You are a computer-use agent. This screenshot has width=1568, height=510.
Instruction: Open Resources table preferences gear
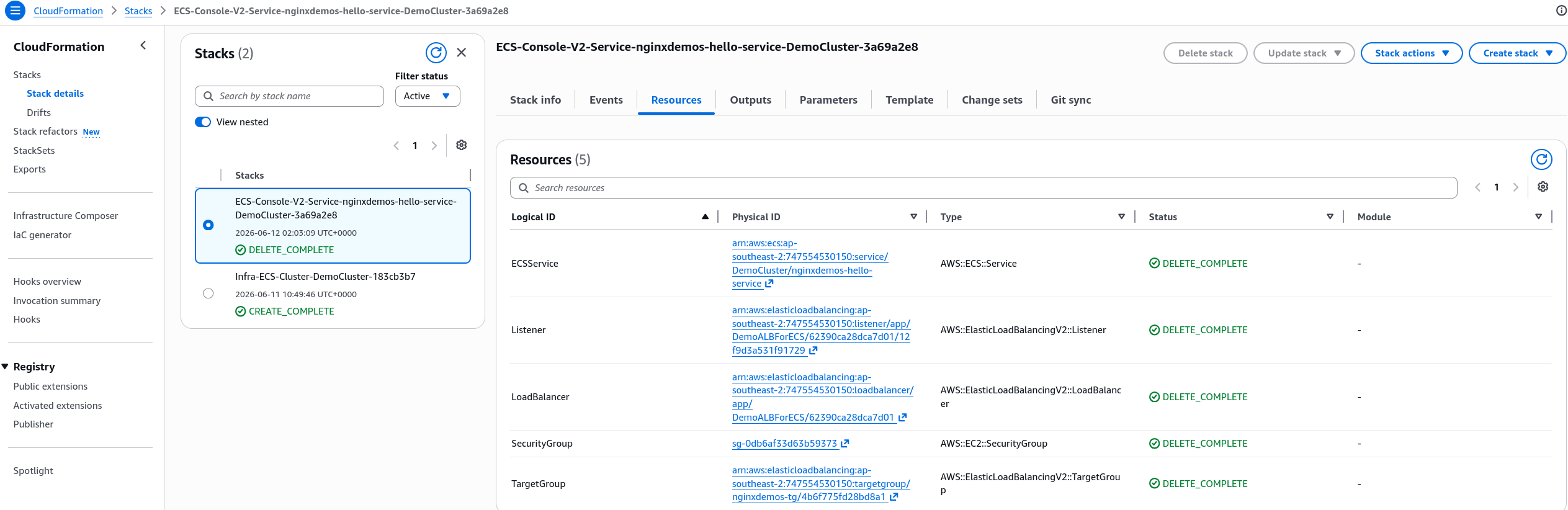[1543, 187]
